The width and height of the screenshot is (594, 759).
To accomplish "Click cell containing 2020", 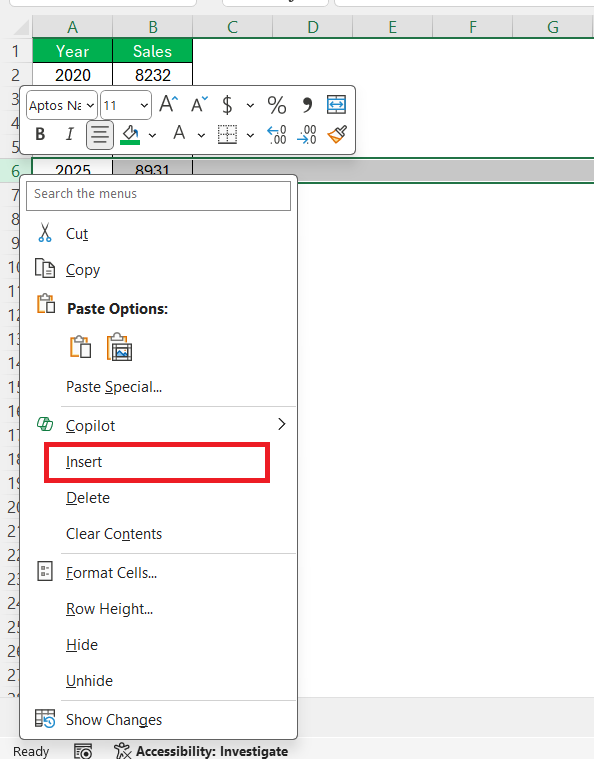I will 73,75.
